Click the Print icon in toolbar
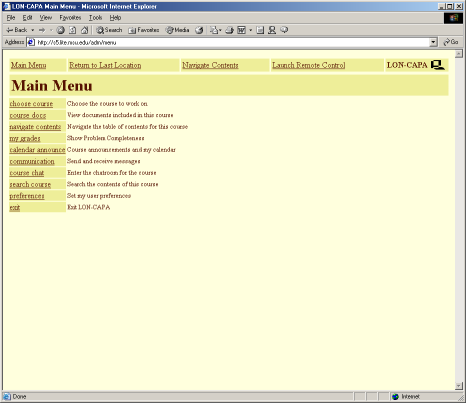This screenshot has height=403, width=466. coord(229,30)
